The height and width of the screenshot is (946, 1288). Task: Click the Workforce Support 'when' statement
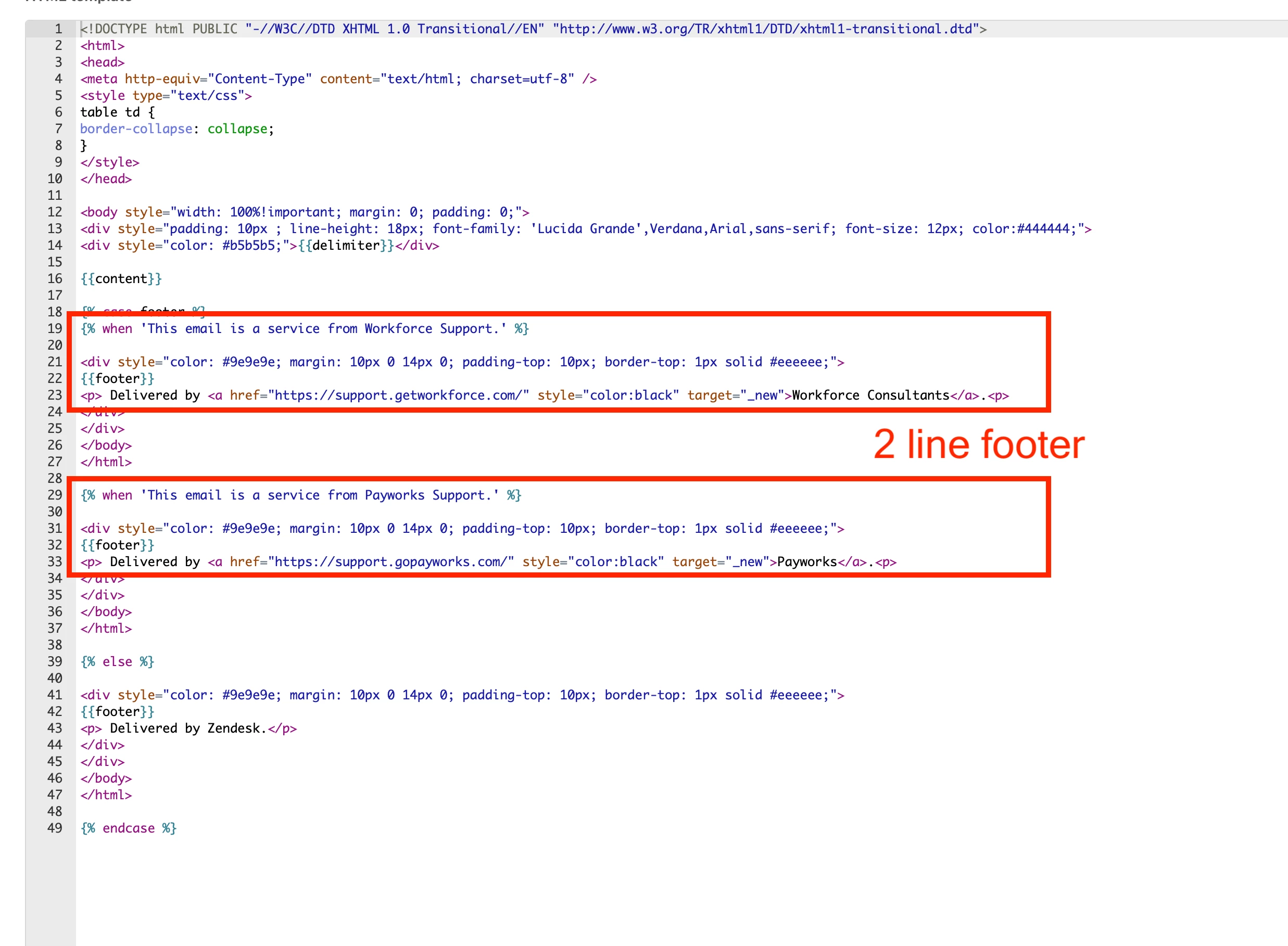[304, 329]
